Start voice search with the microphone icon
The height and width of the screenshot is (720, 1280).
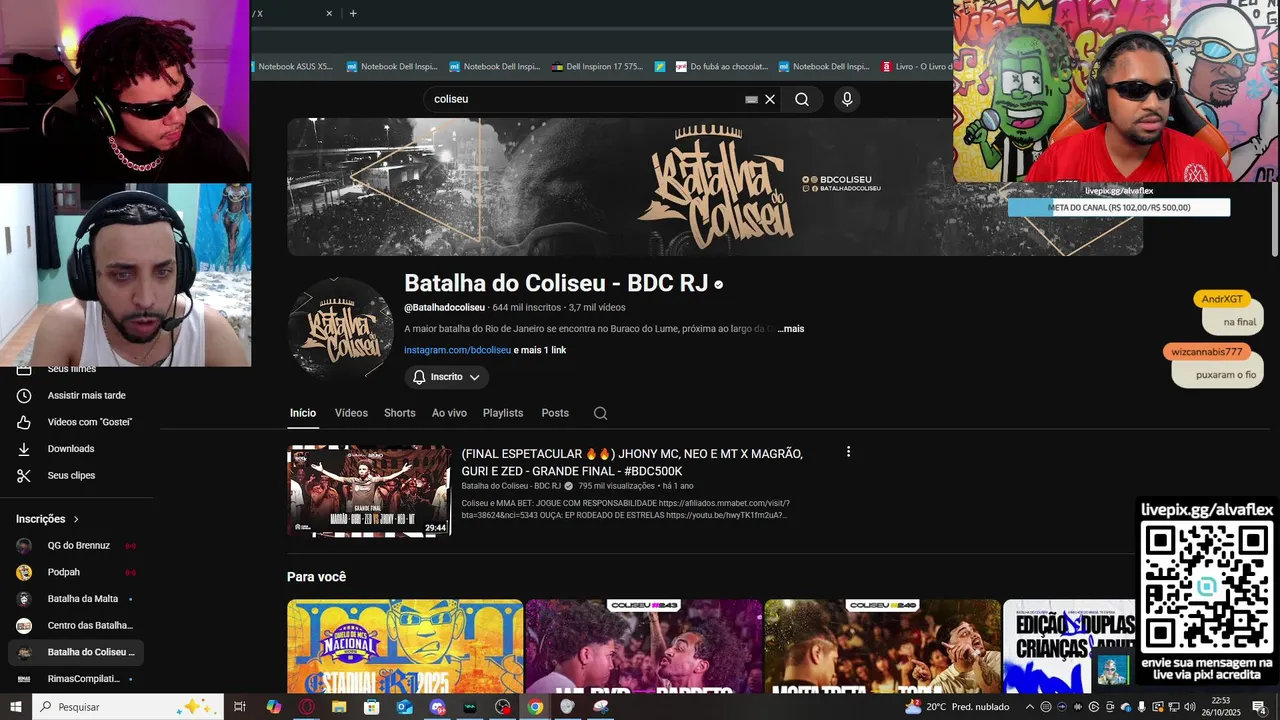(x=847, y=99)
